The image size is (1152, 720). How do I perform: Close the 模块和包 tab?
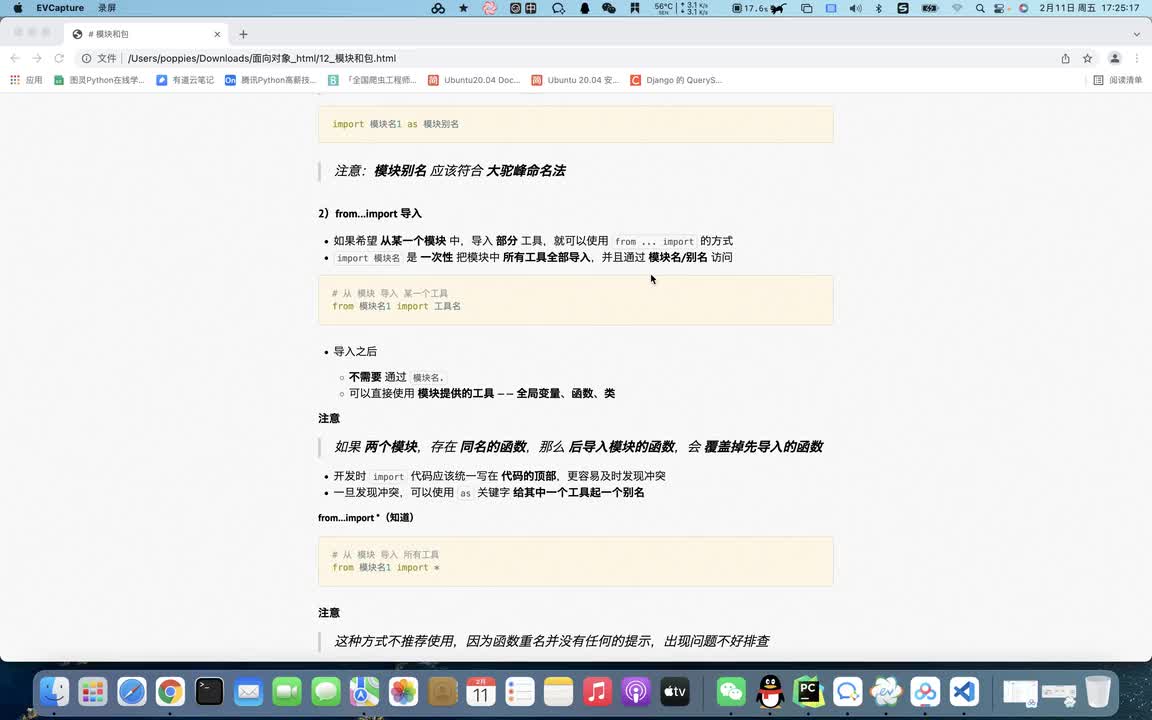(217, 34)
